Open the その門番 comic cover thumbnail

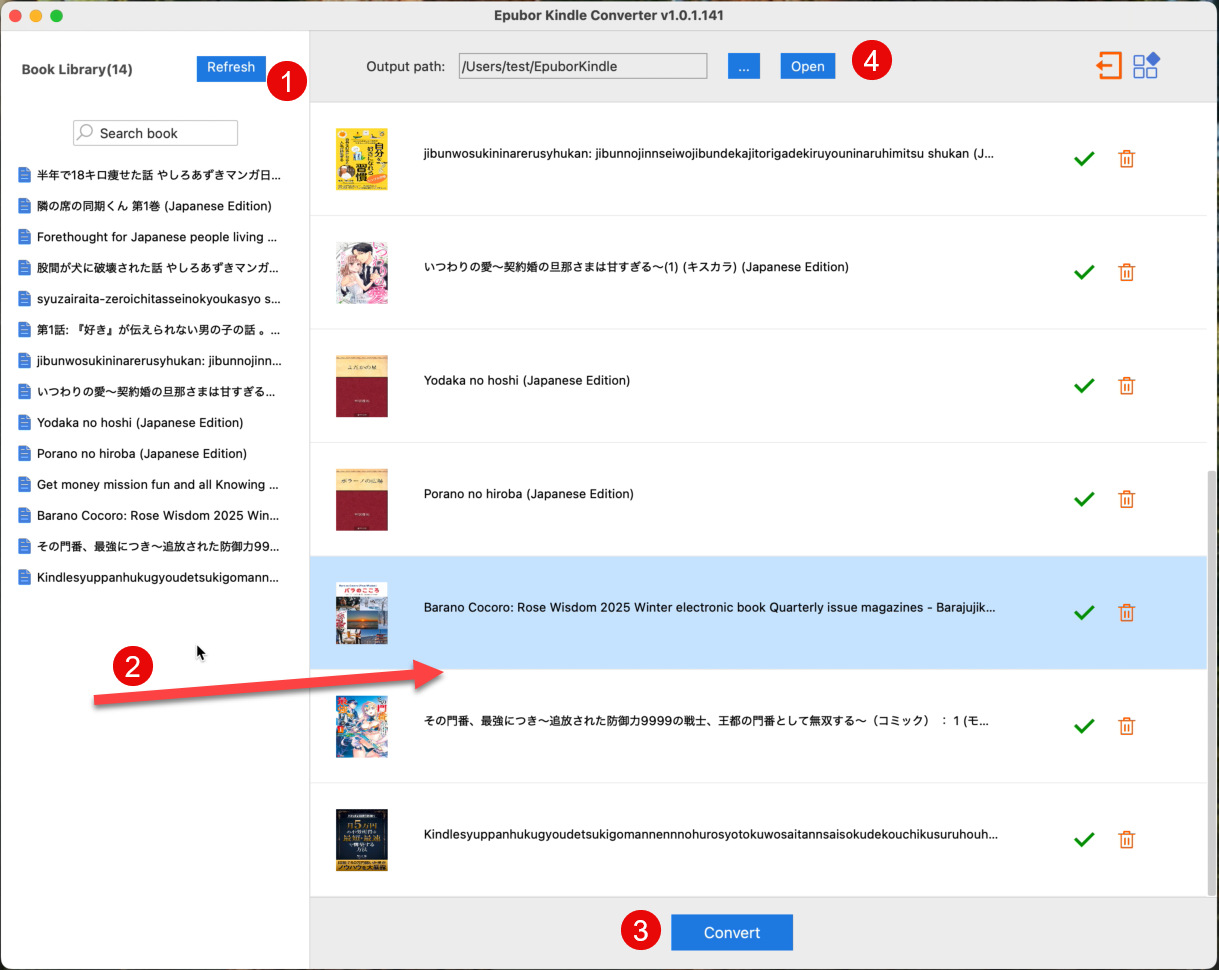coord(362,726)
